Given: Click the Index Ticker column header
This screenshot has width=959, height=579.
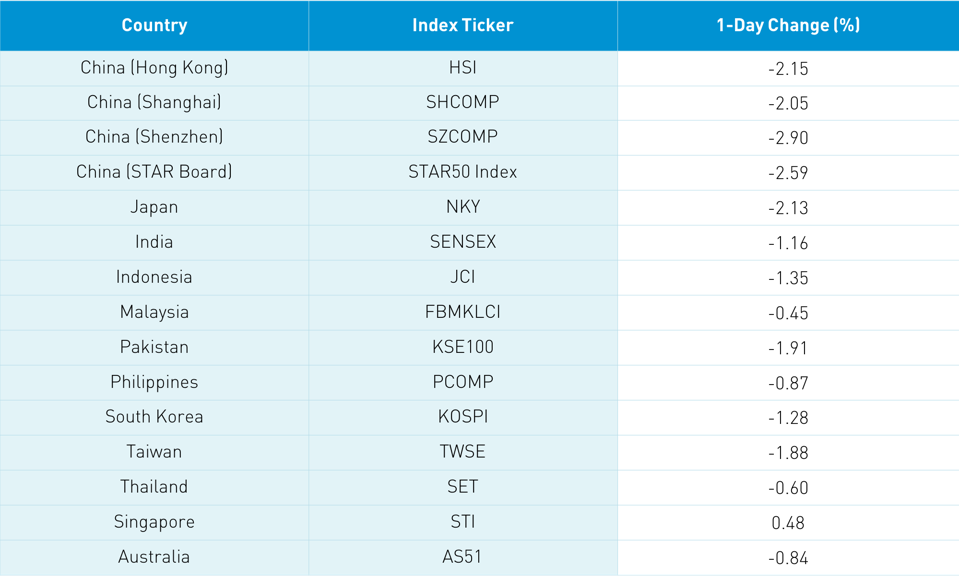Looking at the screenshot, I should pyautogui.click(x=463, y=25).
